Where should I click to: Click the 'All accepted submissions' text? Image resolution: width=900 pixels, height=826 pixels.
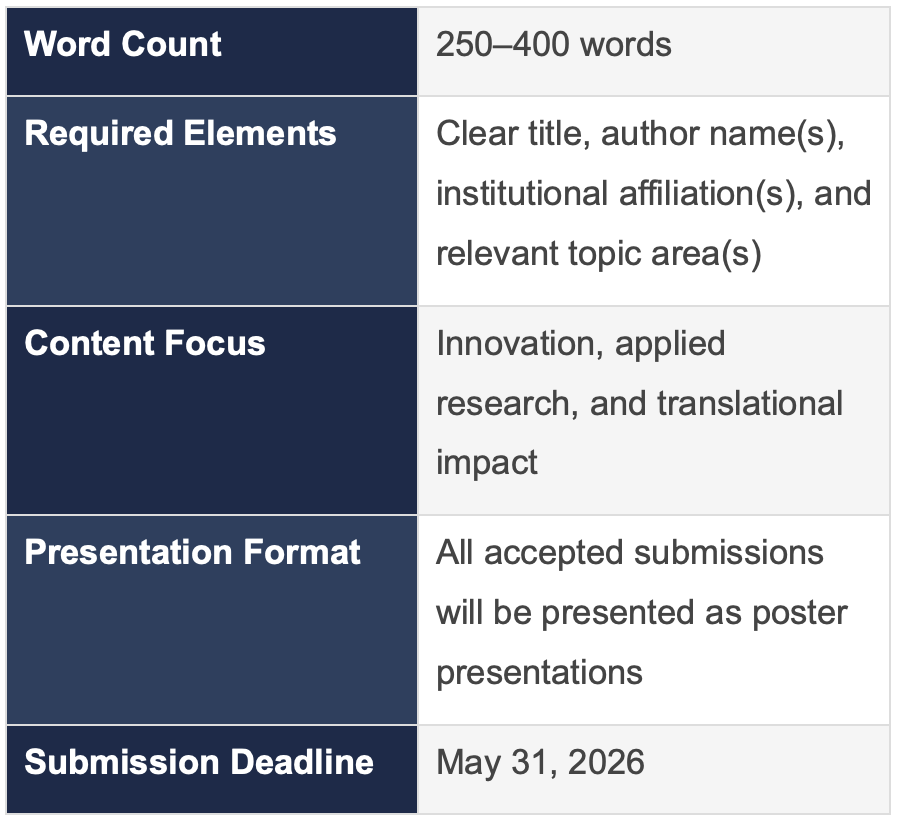(x=630, y=553)
